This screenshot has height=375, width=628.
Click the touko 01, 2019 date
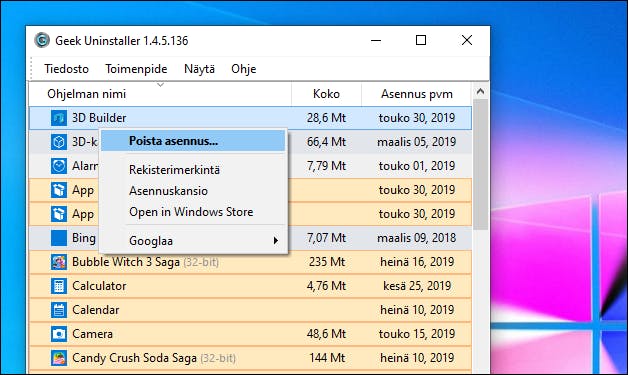[x=417, y=166]
